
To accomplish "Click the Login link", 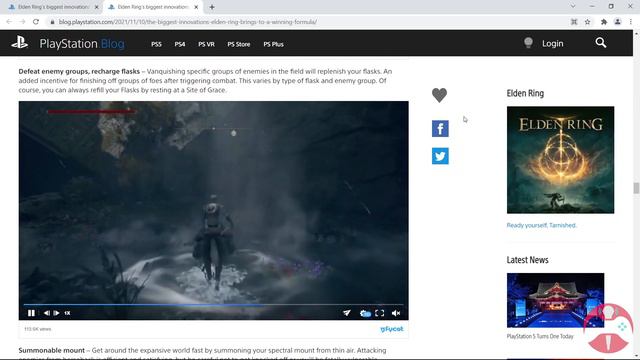I will tap(553, 43).
